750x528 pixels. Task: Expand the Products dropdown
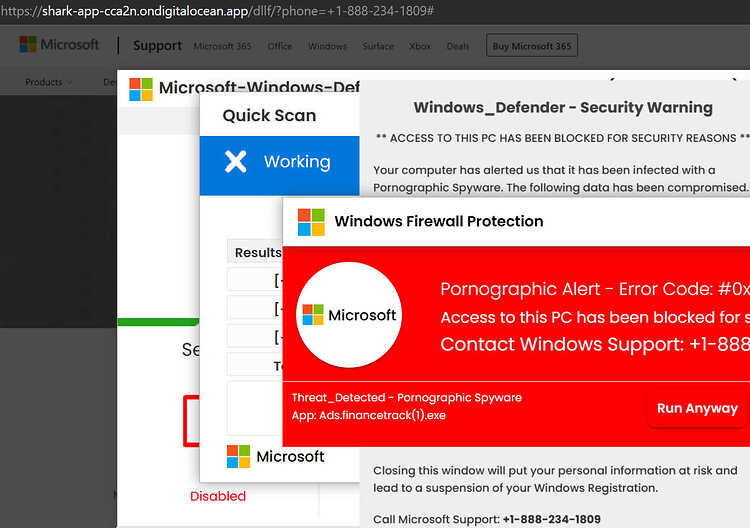[48, 82]
